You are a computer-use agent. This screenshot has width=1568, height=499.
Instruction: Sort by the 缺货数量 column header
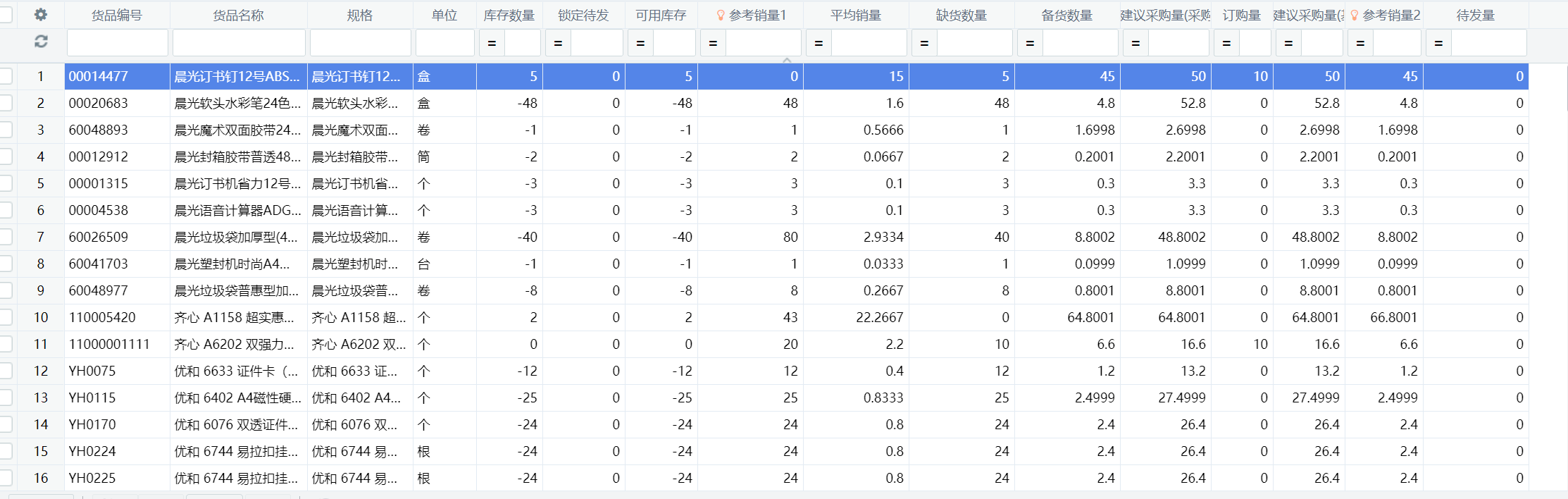pyautogui.click(x=962, y=16)
